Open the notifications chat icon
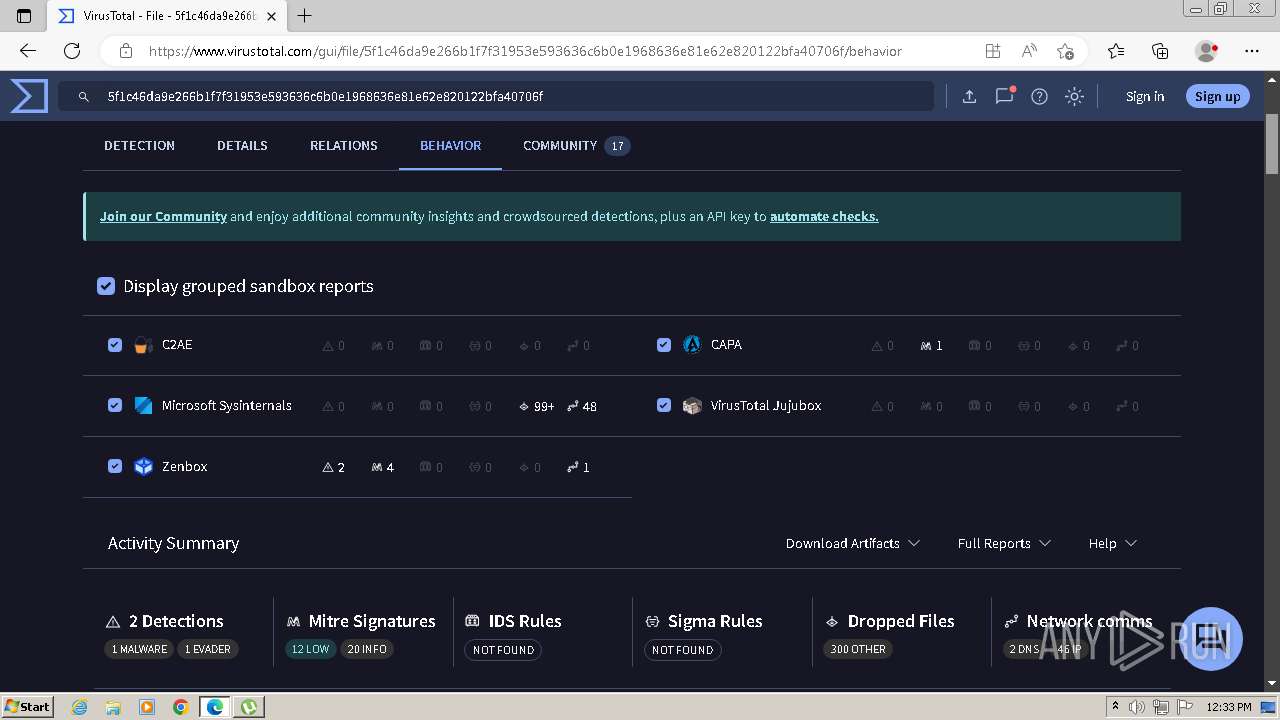 (1004, 96)
